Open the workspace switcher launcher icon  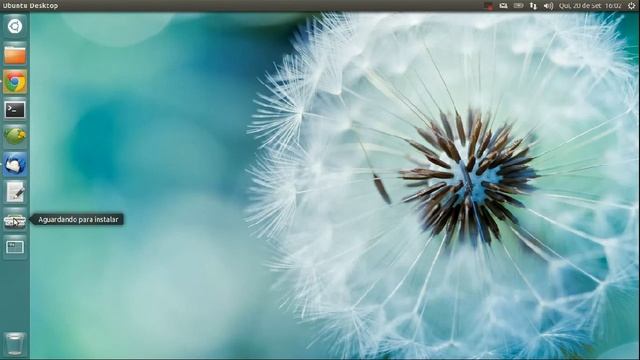(x=15, y=247)
